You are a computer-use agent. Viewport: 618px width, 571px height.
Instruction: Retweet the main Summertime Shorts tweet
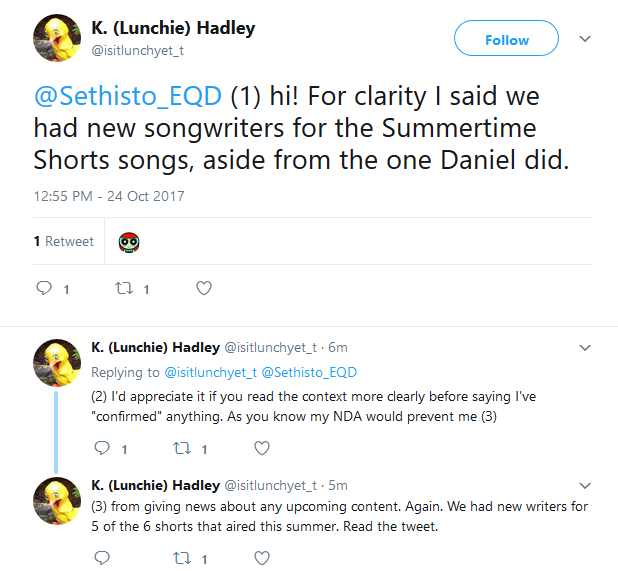click(x=124, y=289)
